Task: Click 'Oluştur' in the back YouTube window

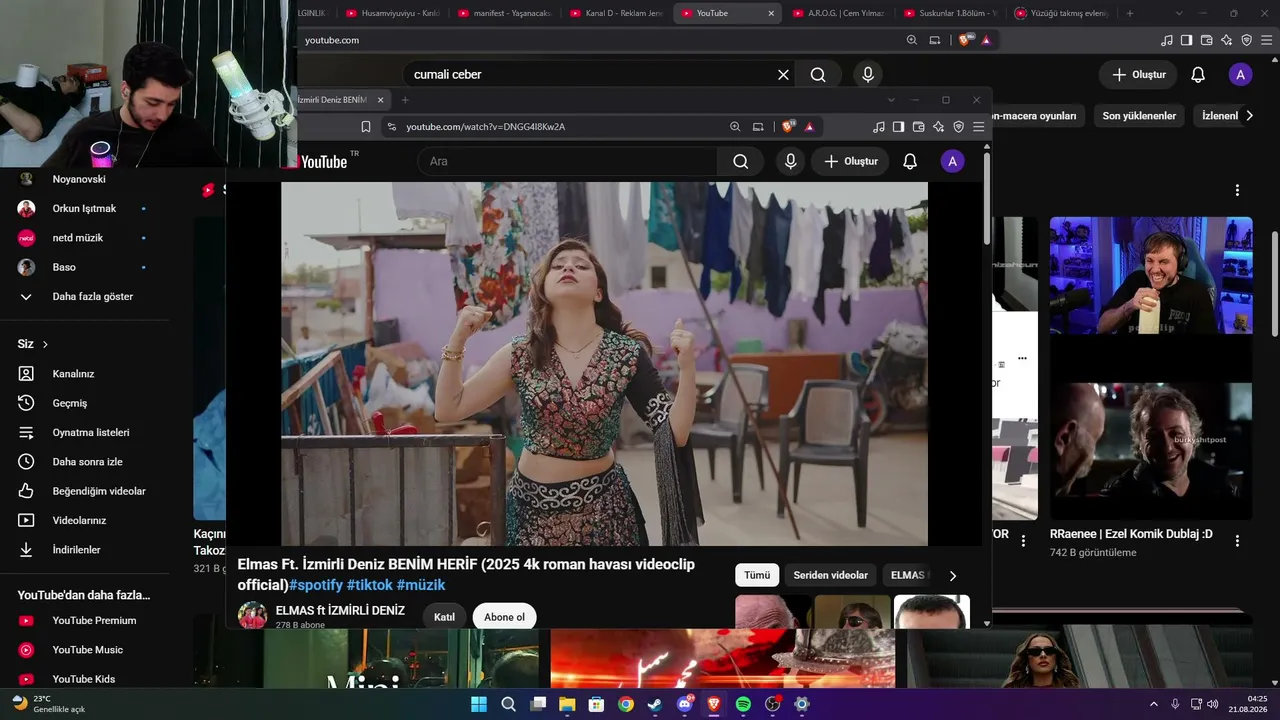Action: (x=1138, y=75)
